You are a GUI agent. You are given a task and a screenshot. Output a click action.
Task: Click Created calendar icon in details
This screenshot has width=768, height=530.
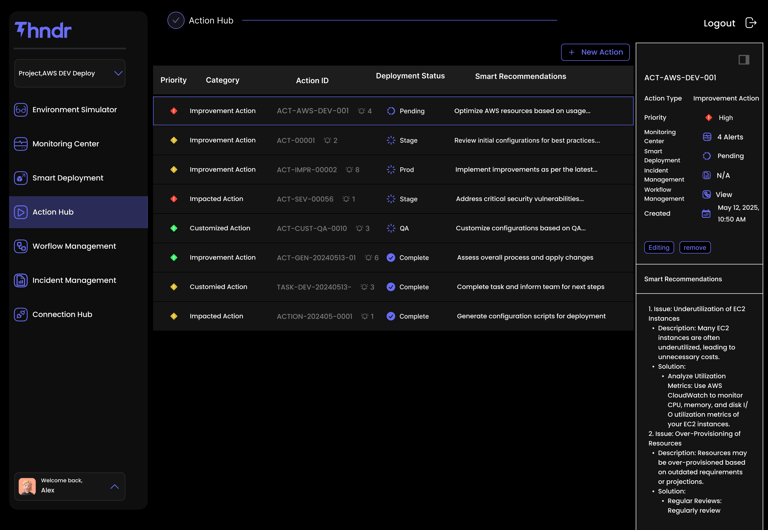coord(706,214)
